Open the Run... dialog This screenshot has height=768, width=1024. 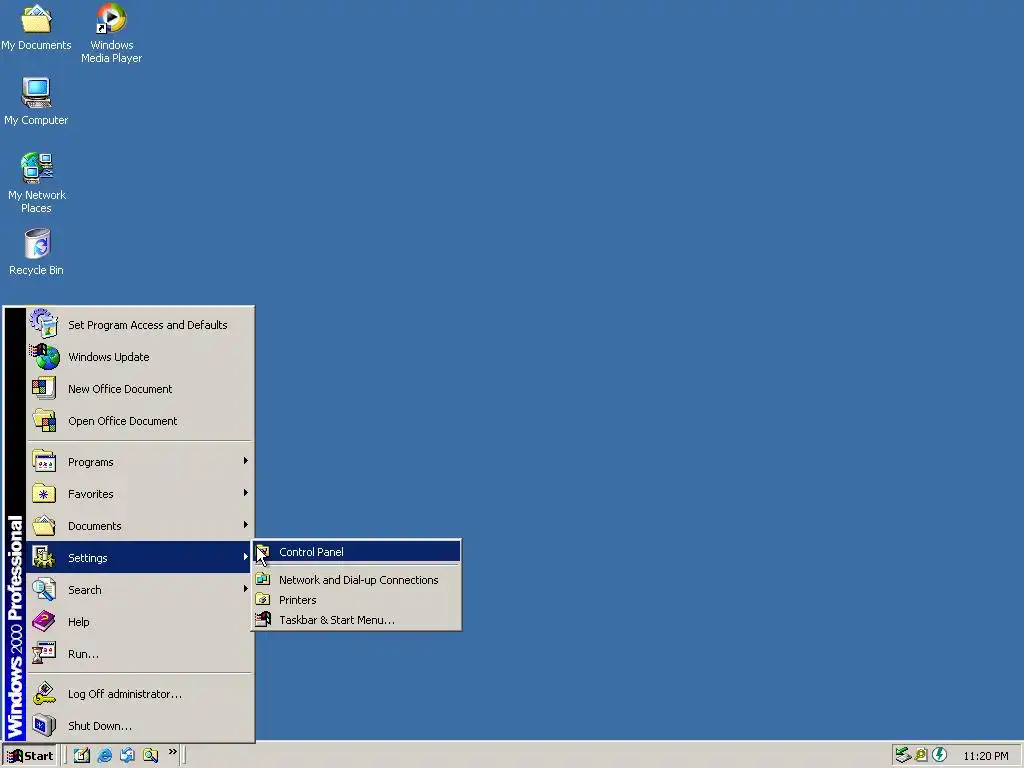click(139, 654)
